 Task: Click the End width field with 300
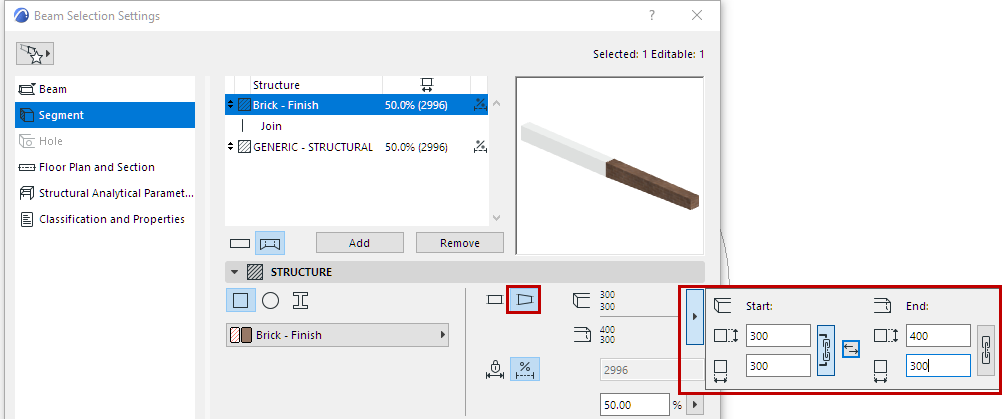tap(938, 366)
